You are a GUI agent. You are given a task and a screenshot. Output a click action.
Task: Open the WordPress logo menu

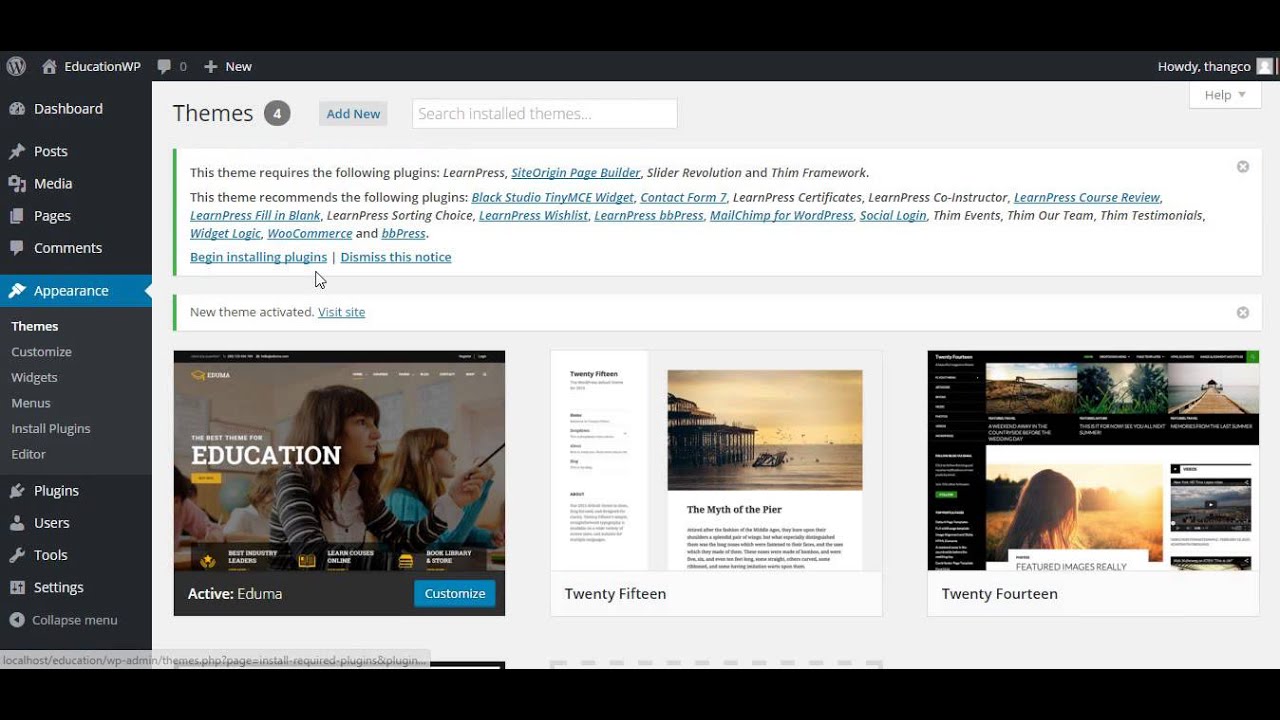(x=16, y=66)
